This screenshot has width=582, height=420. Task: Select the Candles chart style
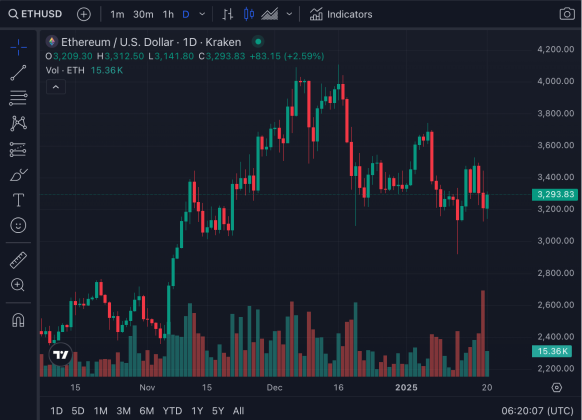(249, 14)
